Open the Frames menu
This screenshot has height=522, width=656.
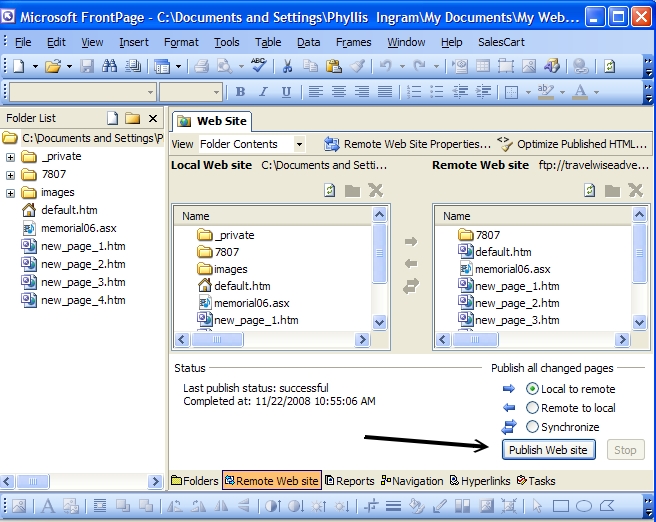[x=354, y=42]
